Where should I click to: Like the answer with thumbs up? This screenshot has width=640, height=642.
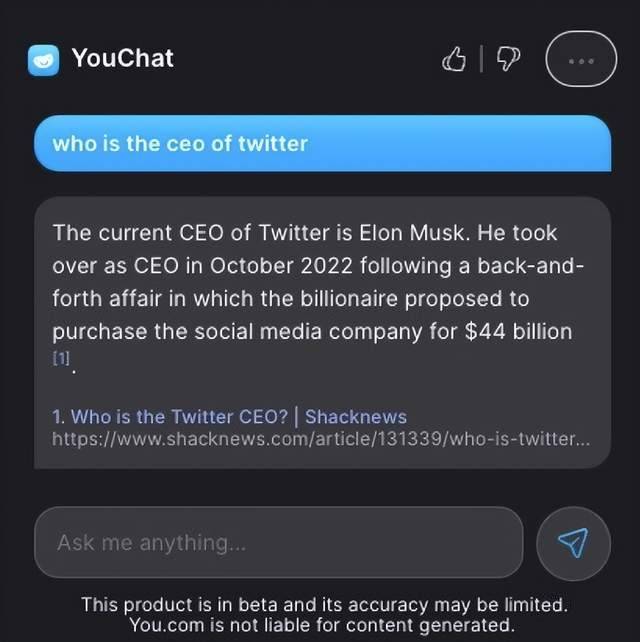[x=454, y=60]
